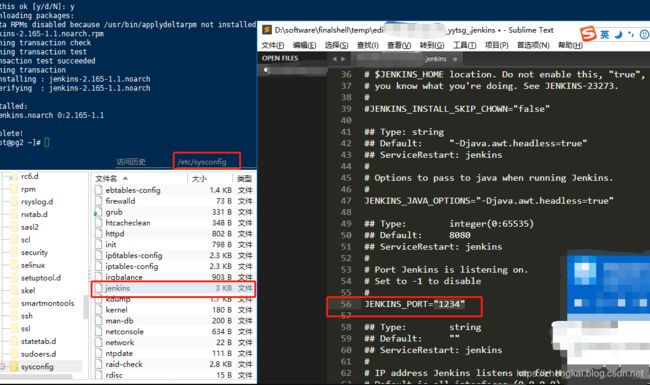Toggle the moon half-width icon in Sogou bar
650x385 pixels.
point(618,34)
